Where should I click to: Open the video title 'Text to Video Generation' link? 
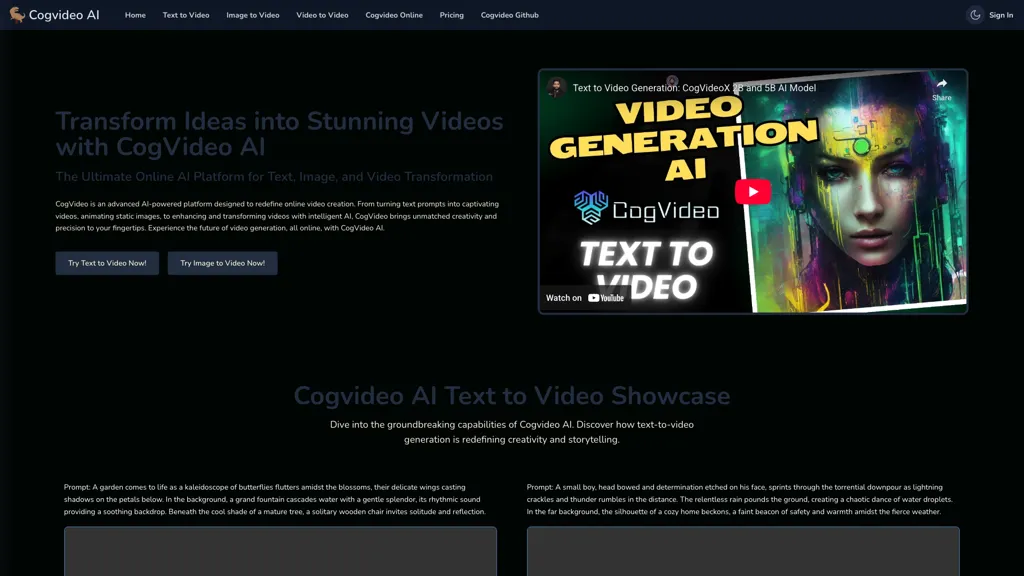pos(694,88)
